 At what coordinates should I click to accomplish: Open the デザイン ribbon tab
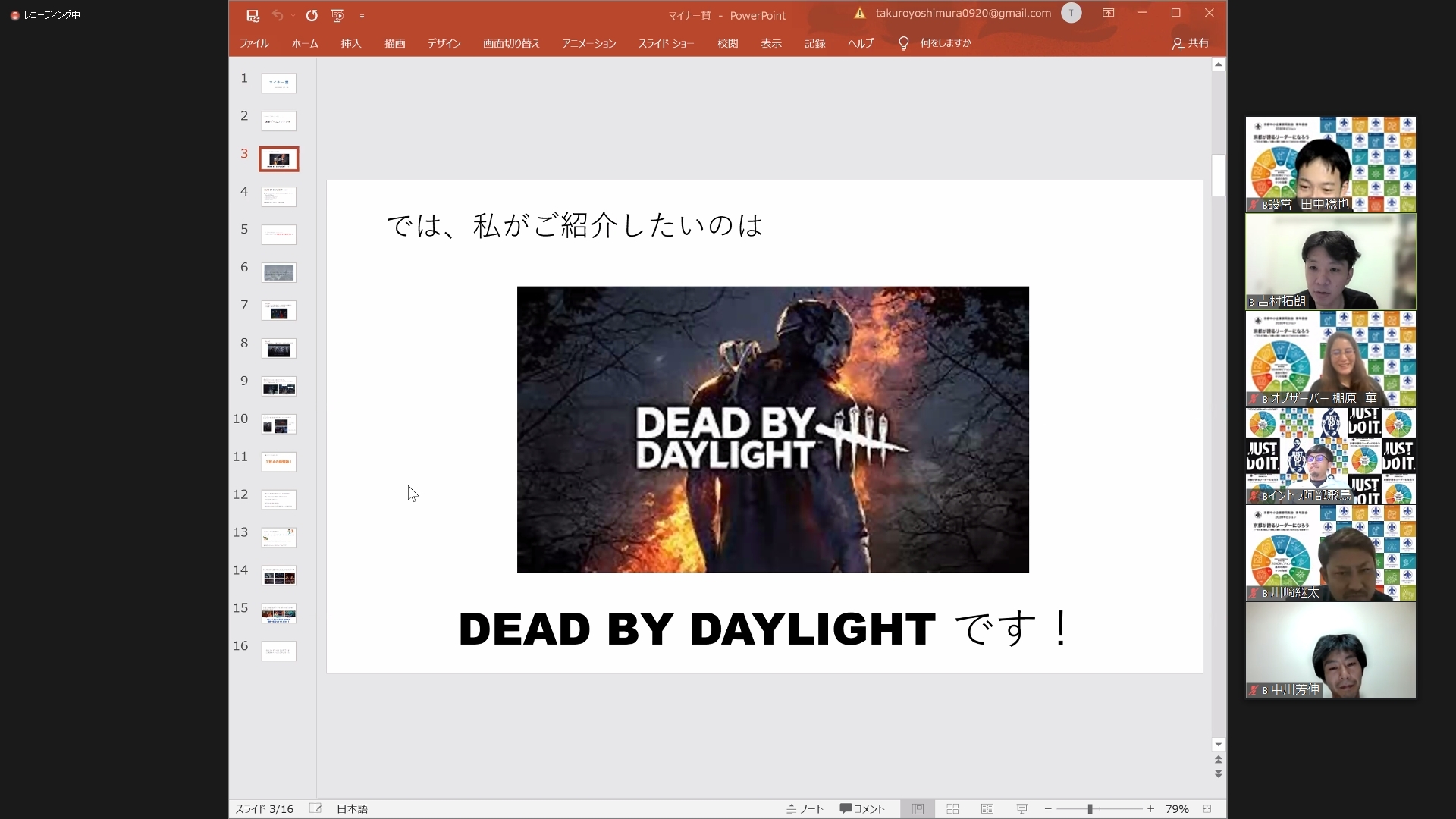(x=444, y=43)
